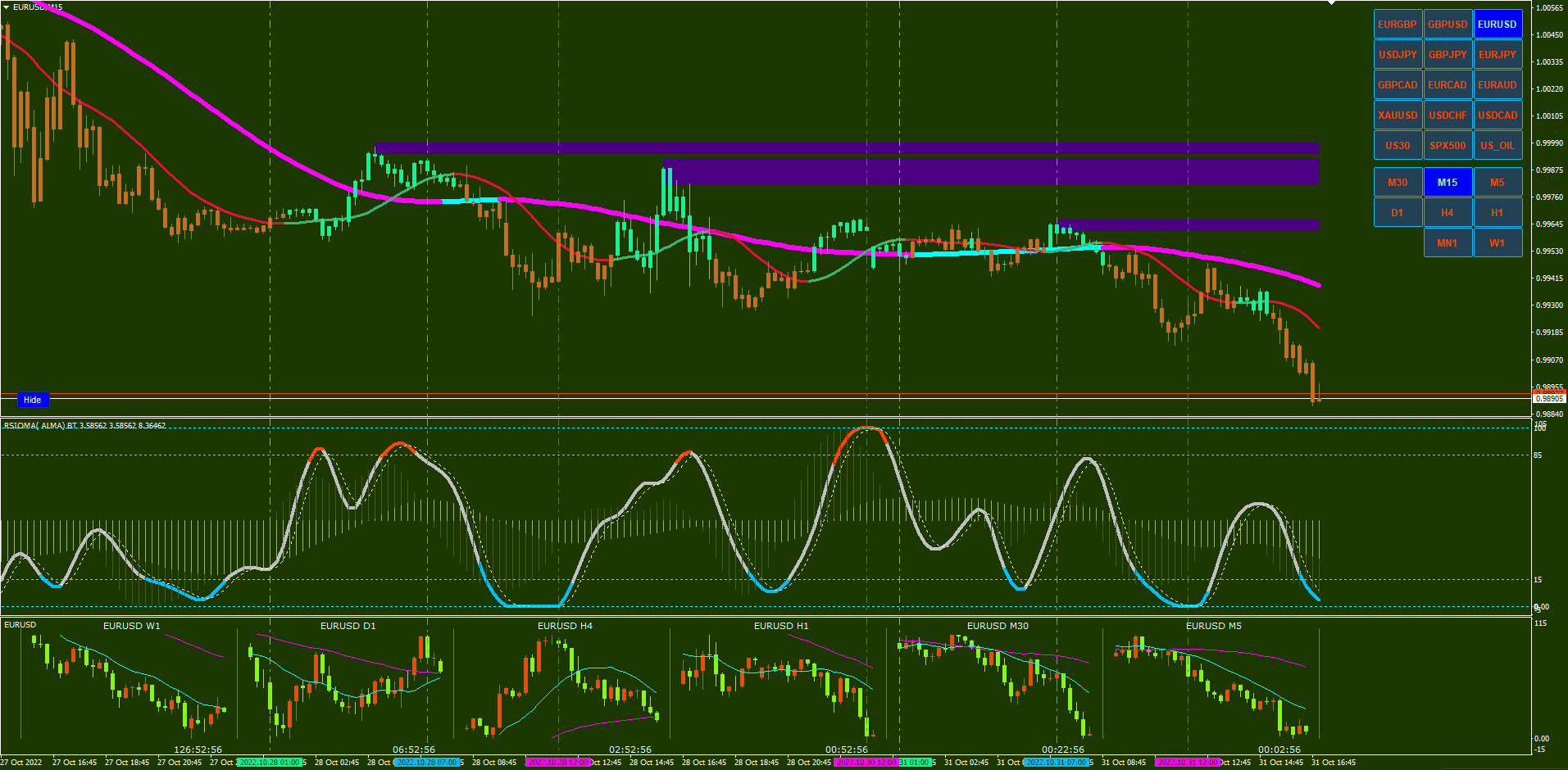Switch chart to GBPUSD symbol

(1448, 24)
